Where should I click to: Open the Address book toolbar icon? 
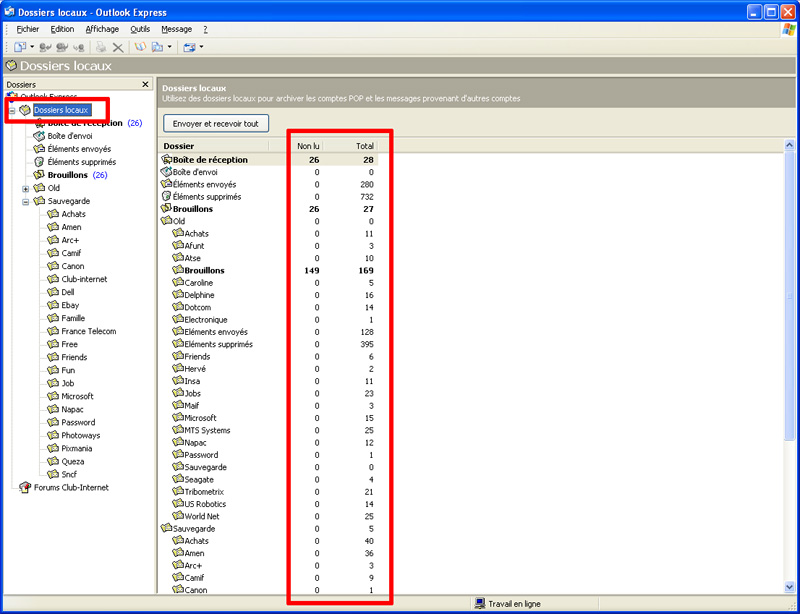140,47
